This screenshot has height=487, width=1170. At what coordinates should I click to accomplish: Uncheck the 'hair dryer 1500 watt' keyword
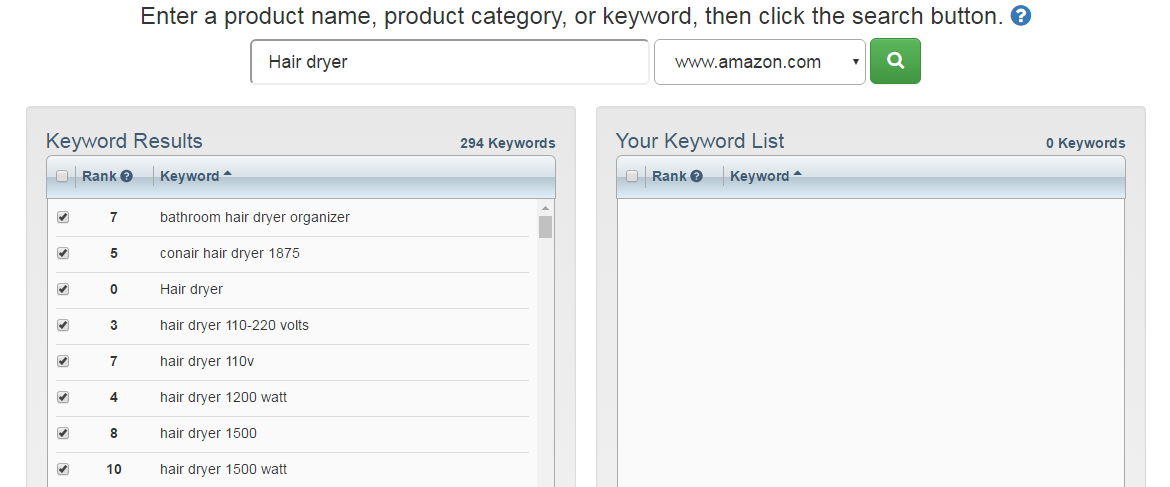[63, 469]
